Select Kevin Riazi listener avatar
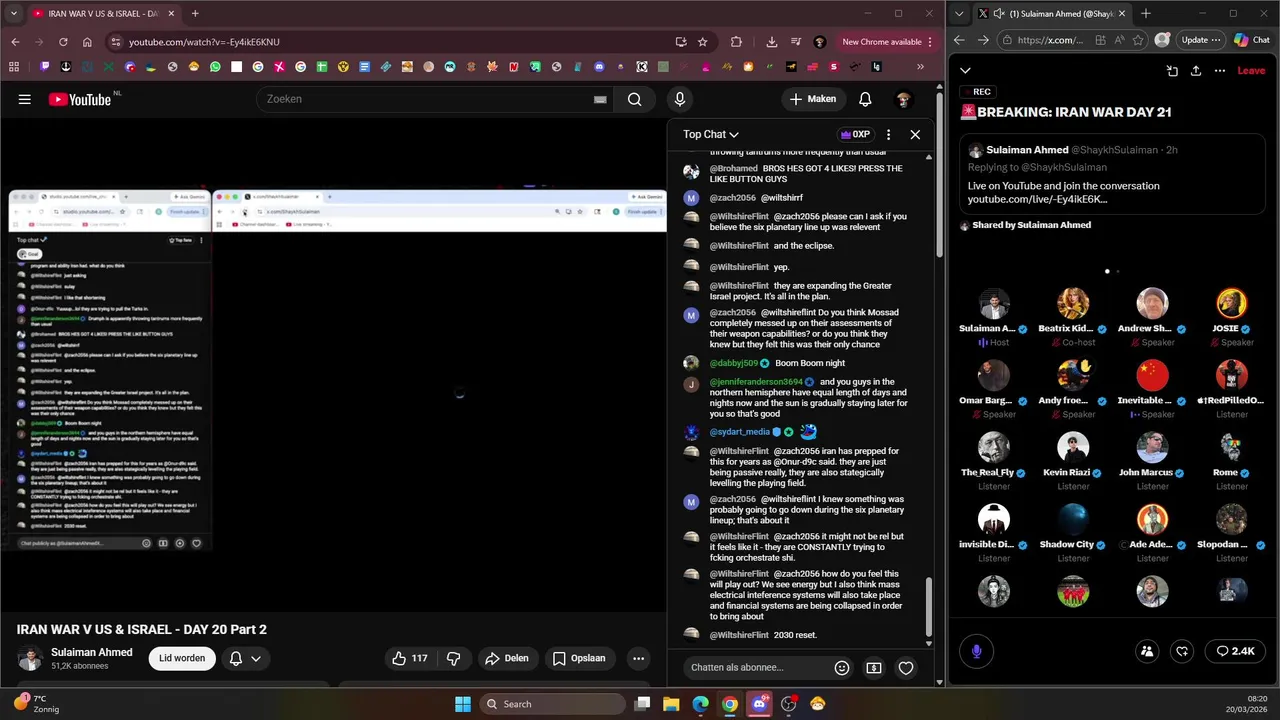 point(1073,448)
